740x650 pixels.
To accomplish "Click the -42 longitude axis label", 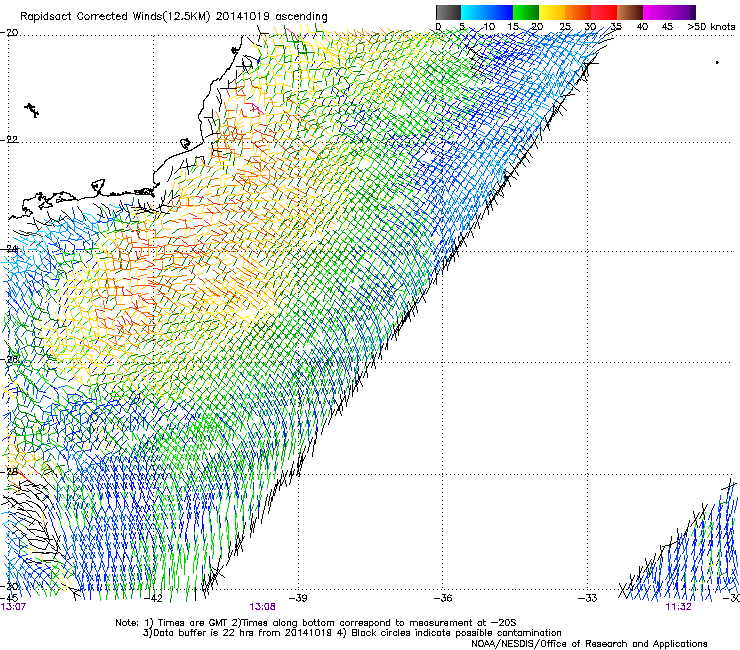I will pos(153,598).
